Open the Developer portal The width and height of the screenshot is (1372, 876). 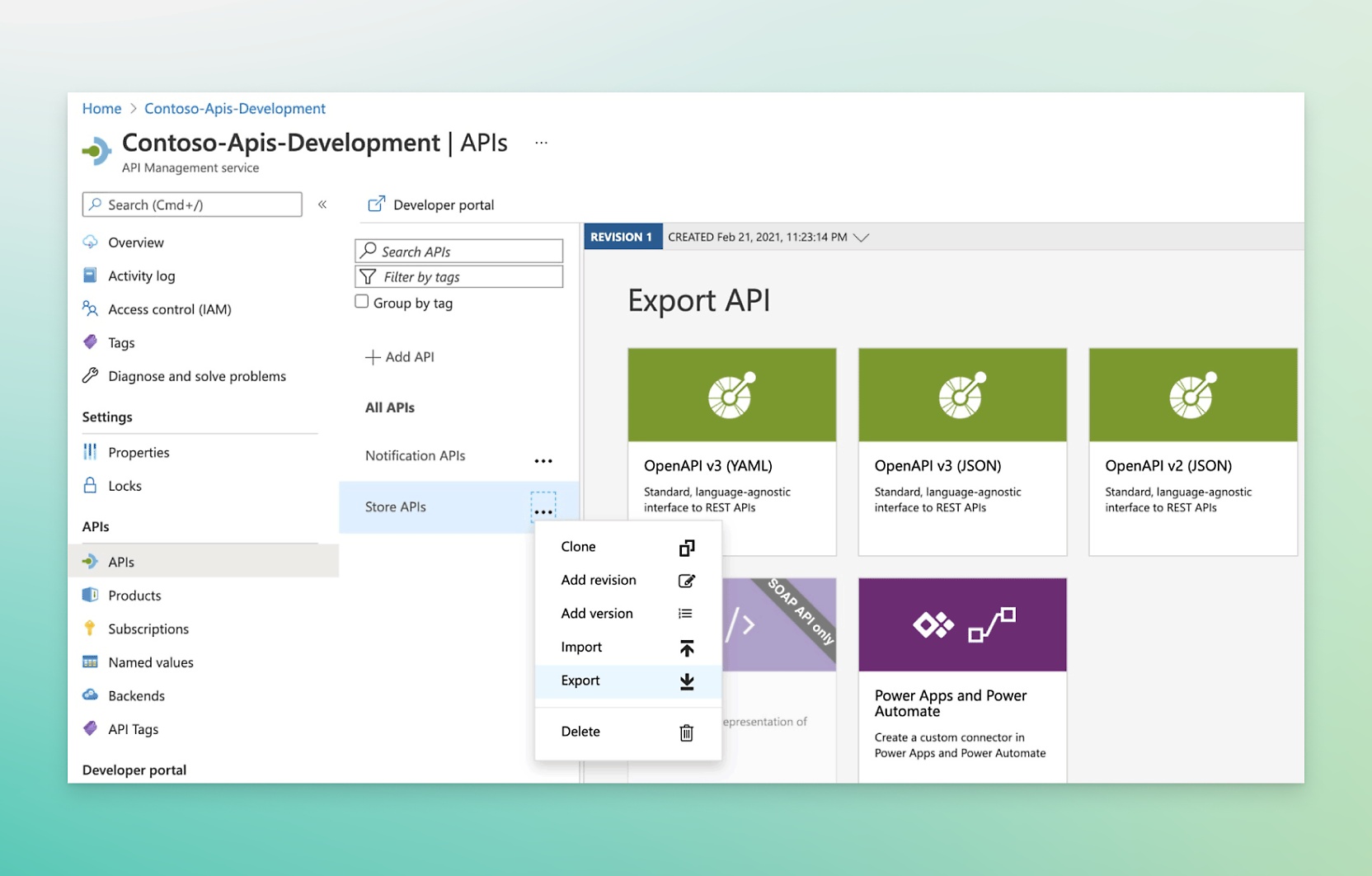442,205
